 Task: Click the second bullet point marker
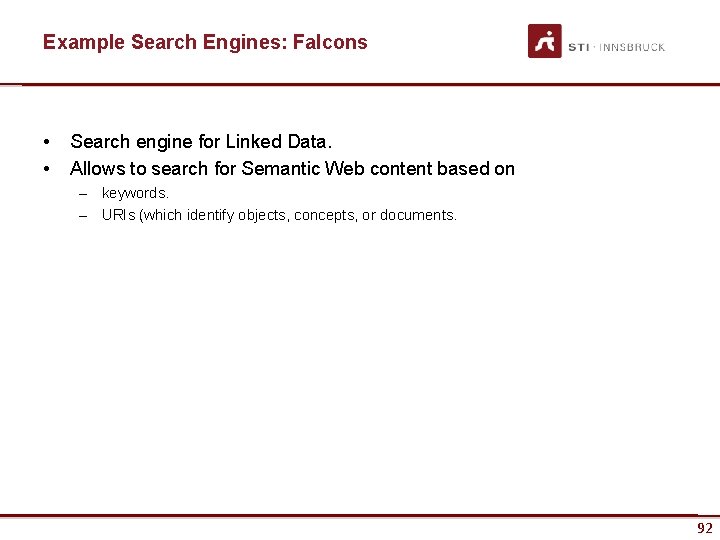[x=46, y=169]
